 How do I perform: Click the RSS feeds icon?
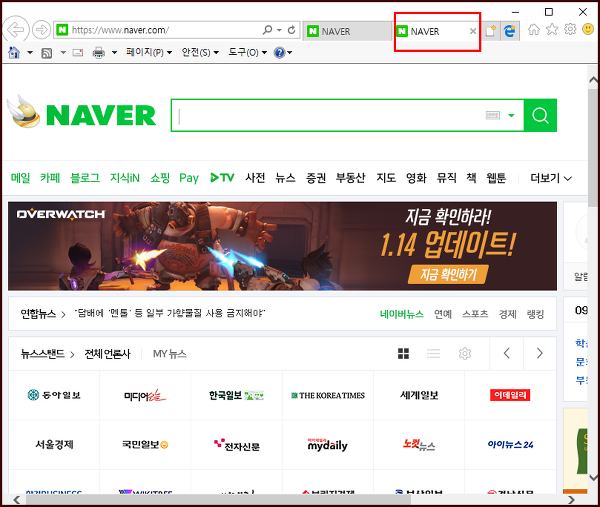pos(47,53)
